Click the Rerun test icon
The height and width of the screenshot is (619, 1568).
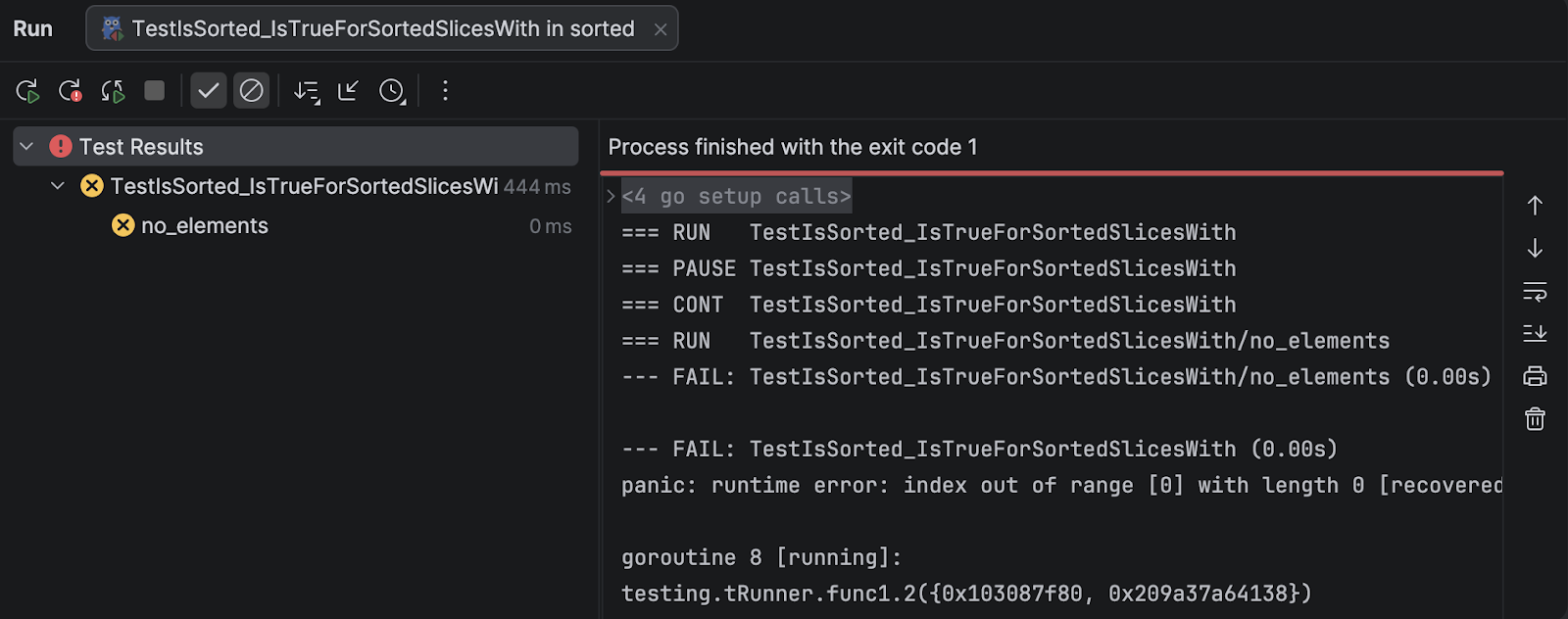pyautogui.click(x=27, y=91)
